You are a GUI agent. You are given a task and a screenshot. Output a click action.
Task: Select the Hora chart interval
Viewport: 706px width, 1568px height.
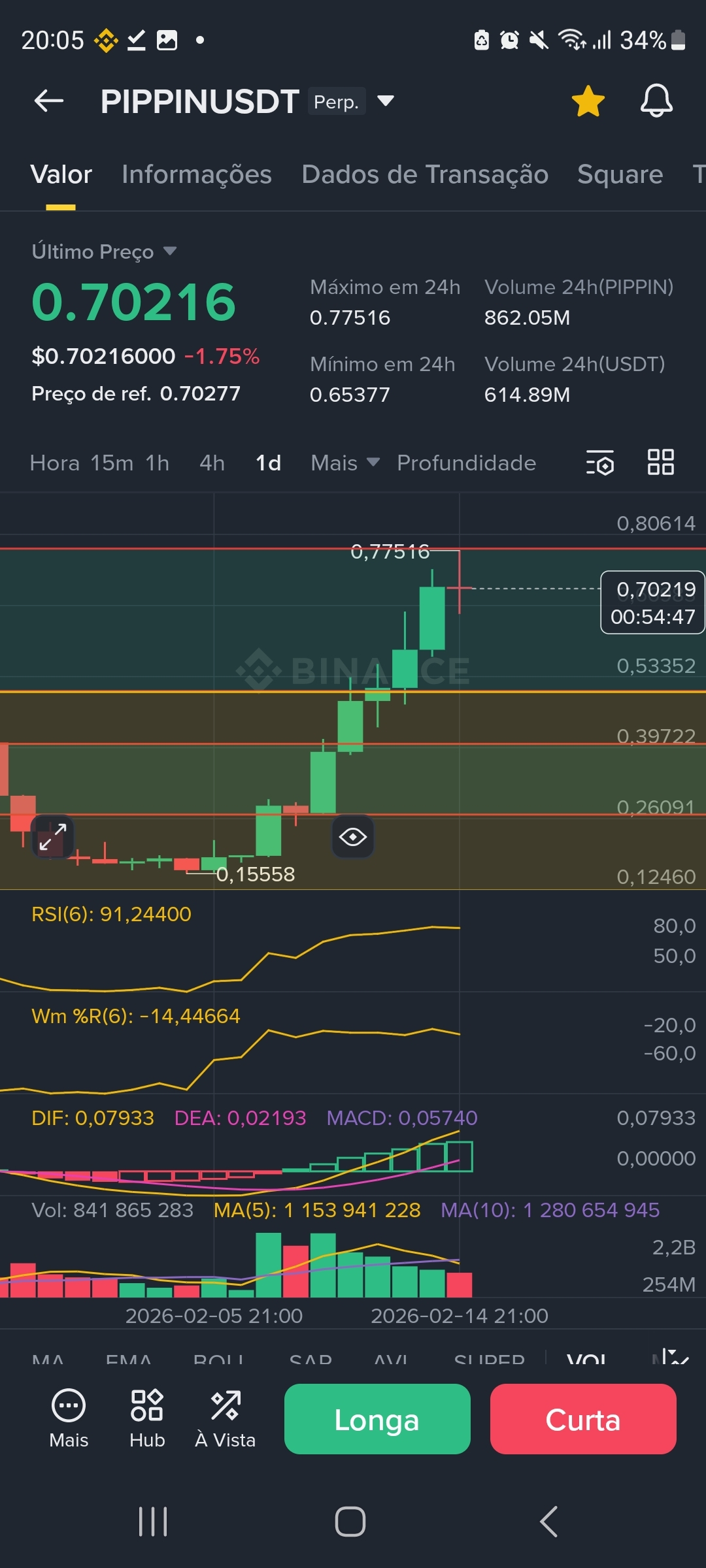pos(55,463)
